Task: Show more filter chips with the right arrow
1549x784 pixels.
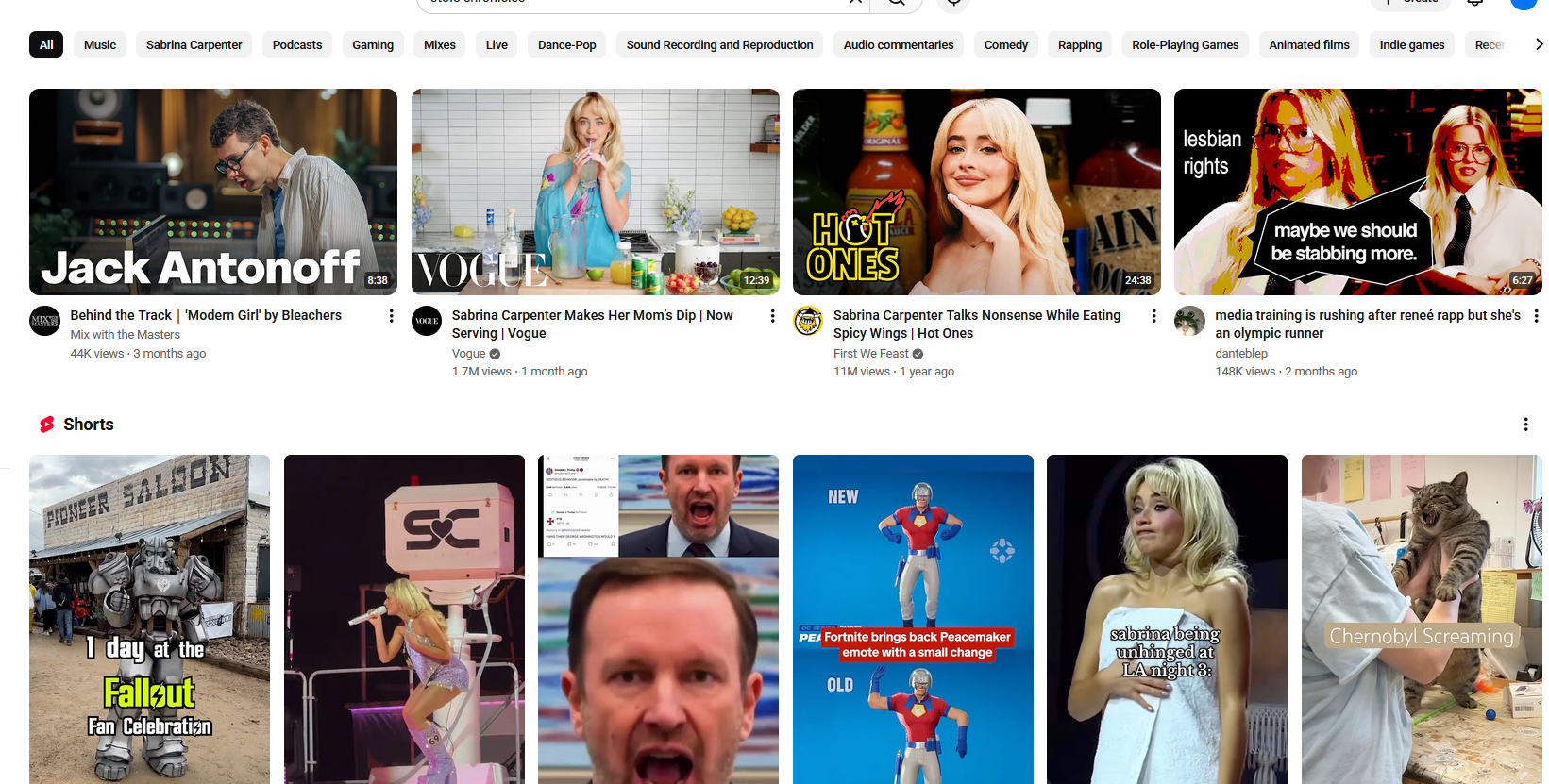Action: click(1538, 44)
